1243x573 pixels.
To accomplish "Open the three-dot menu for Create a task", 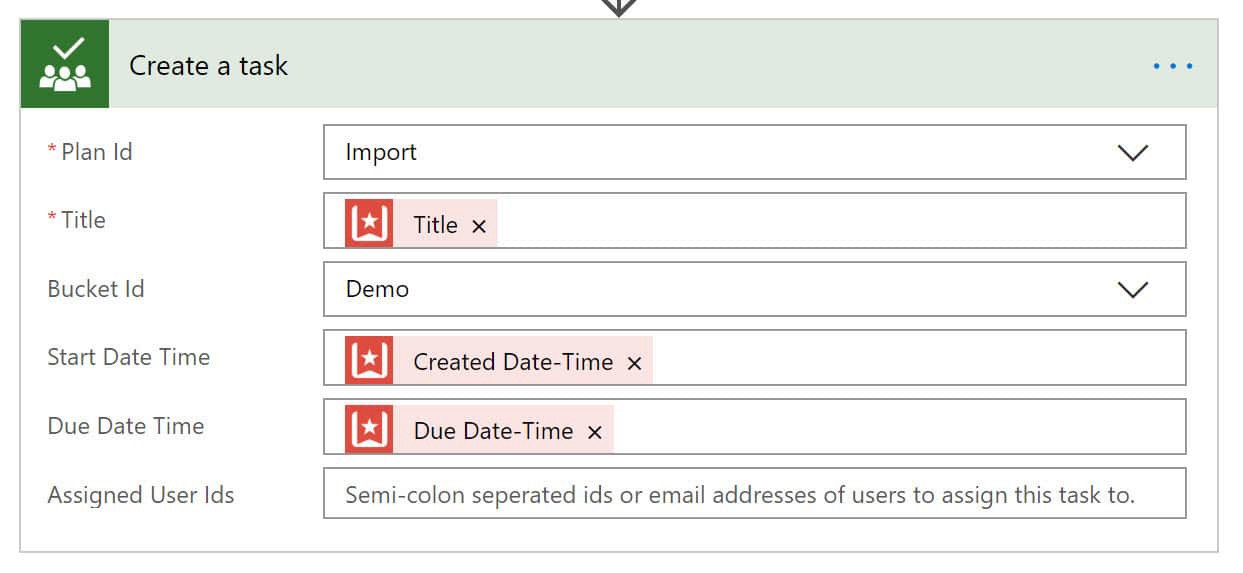I will pyautogui.click(x=1172, y=66).
